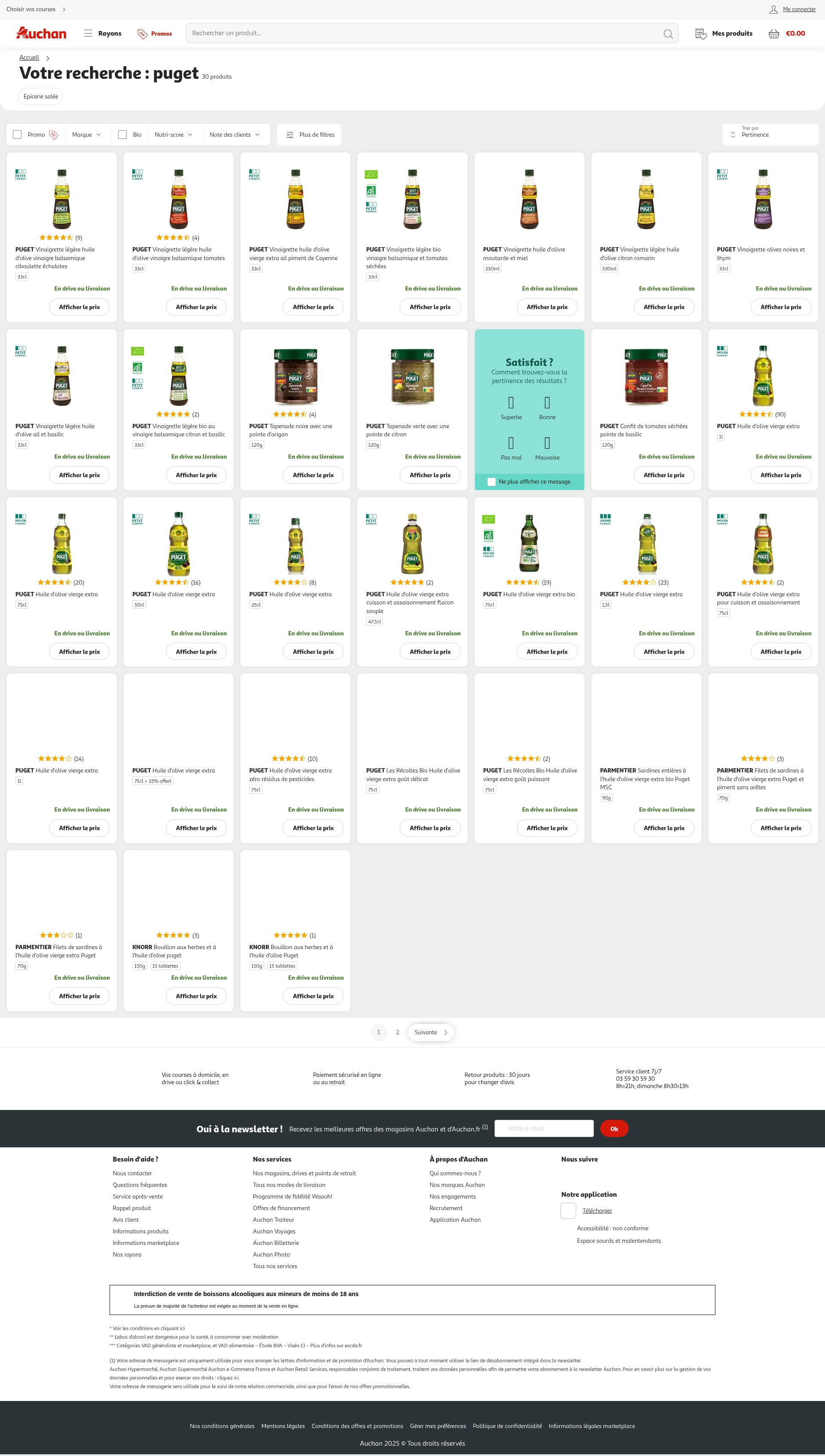Open Gérer mes préférences footer link
The height and width of the screenshot is (1456, 825).
[x=438, y=1426]
